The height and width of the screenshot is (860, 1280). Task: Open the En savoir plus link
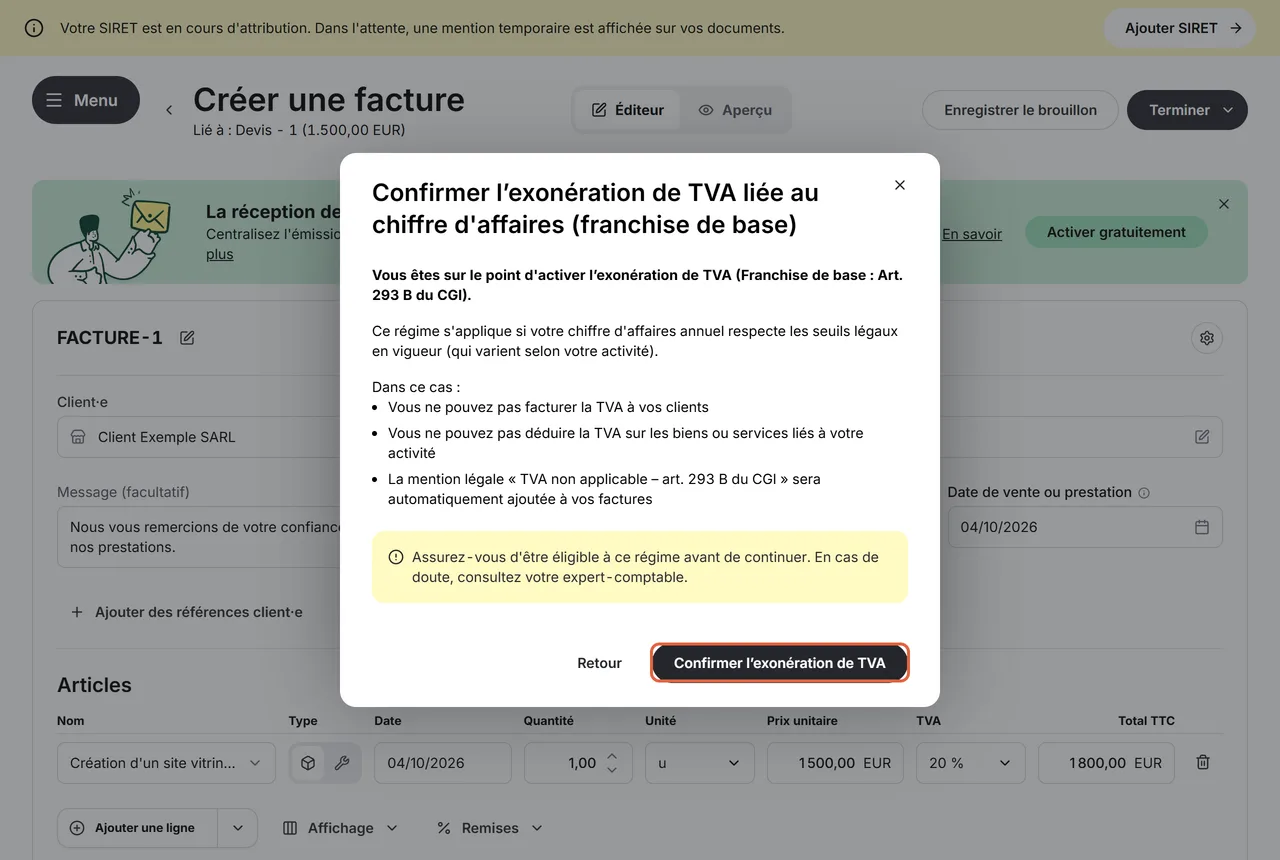pyautogui.click(x=971, y=234)
